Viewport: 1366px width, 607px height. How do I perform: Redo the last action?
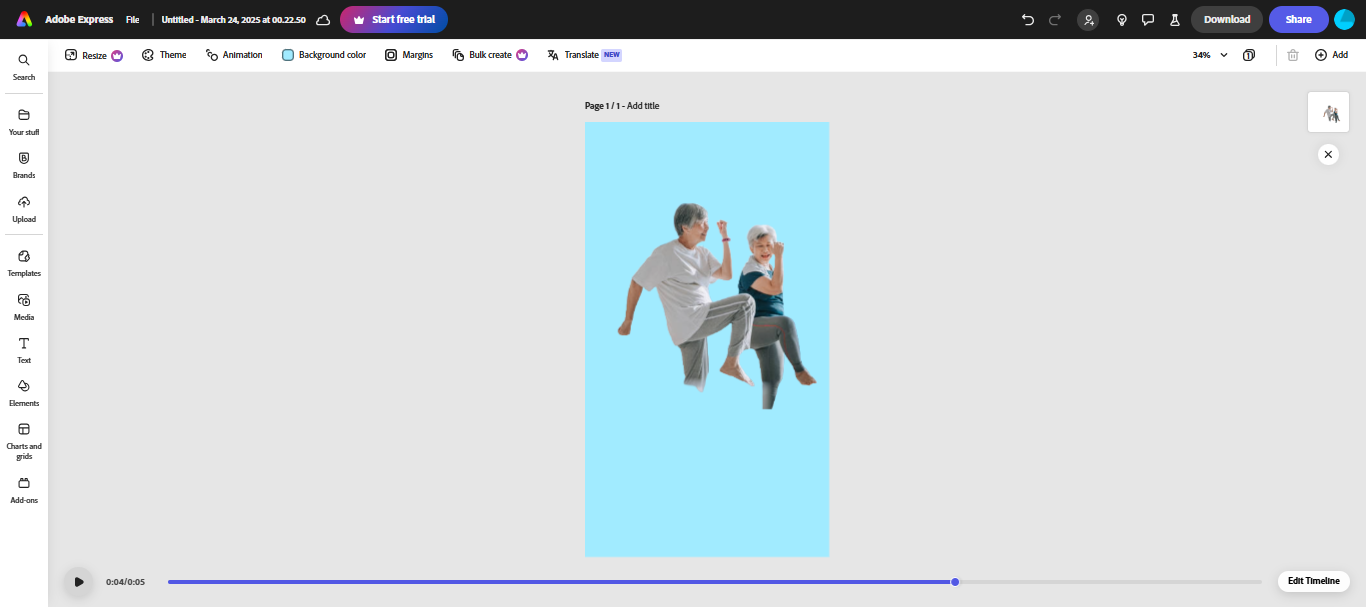click(x=1055, y=19)
